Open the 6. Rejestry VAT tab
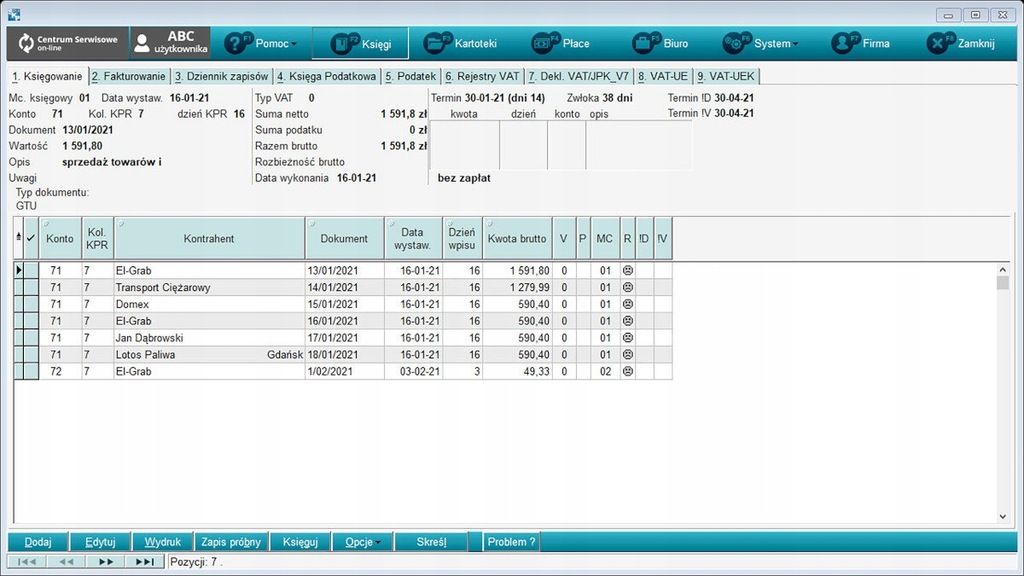 point(482,76)
